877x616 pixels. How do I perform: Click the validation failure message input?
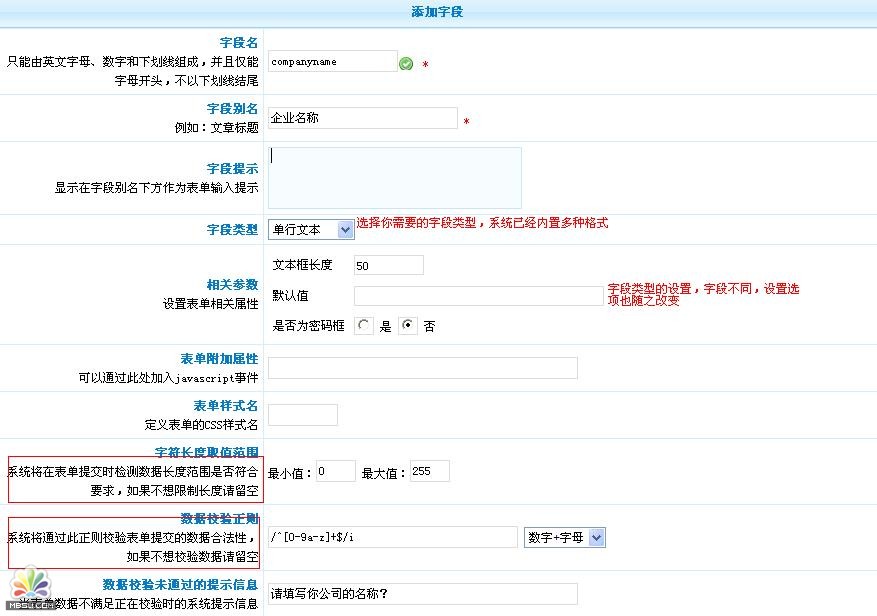[x=422, y=594]
